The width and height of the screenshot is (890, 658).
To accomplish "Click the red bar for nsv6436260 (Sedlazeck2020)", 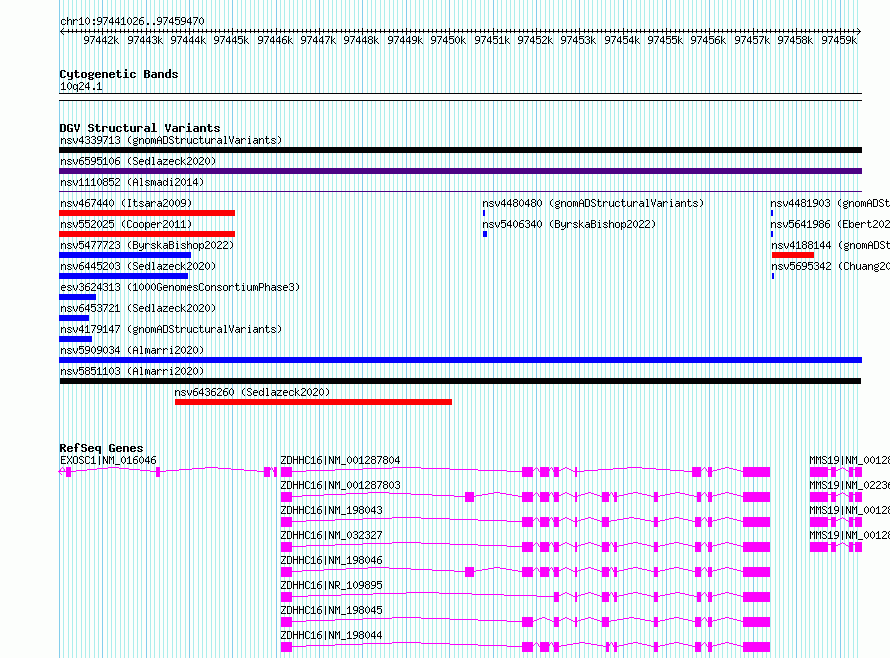I will coord(313,402).
